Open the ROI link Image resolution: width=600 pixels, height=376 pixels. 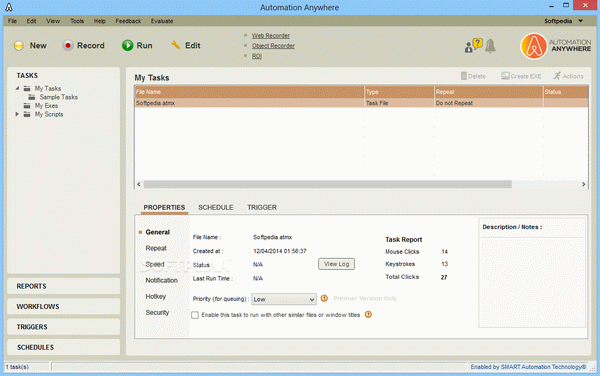(x=257, y=56)
